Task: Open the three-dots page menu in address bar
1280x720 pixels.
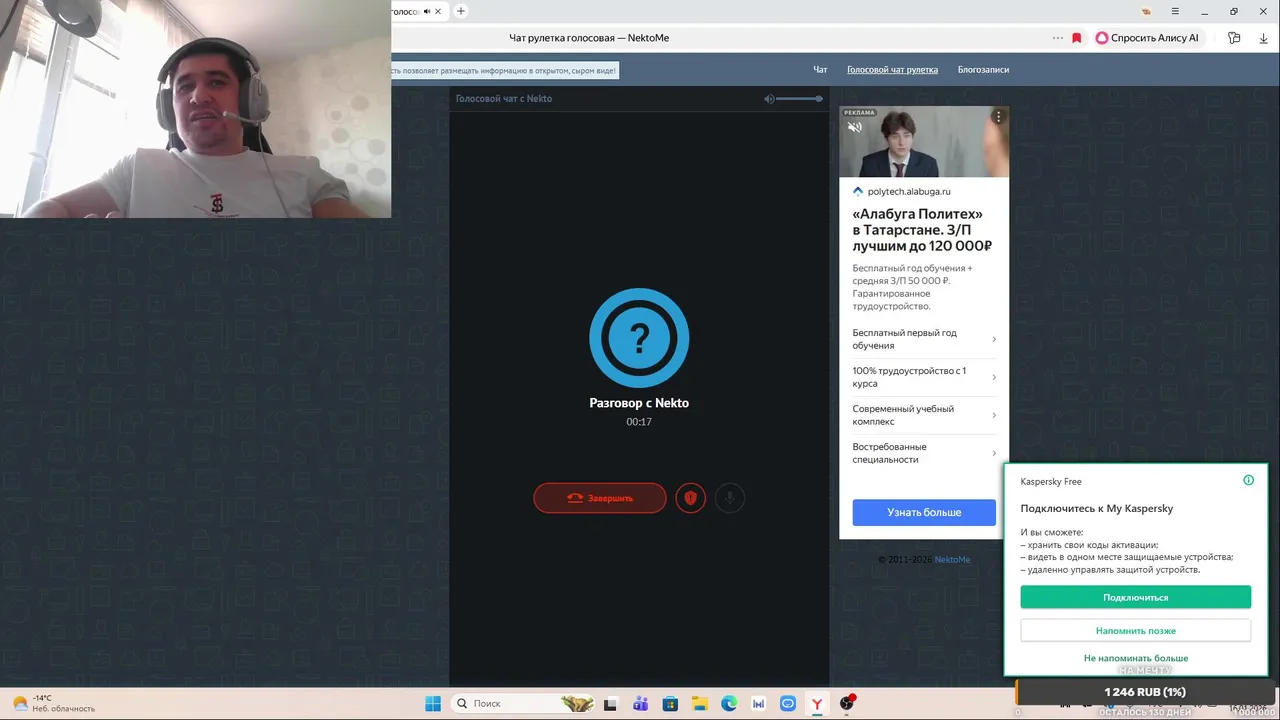Action: pos(1058,38)
